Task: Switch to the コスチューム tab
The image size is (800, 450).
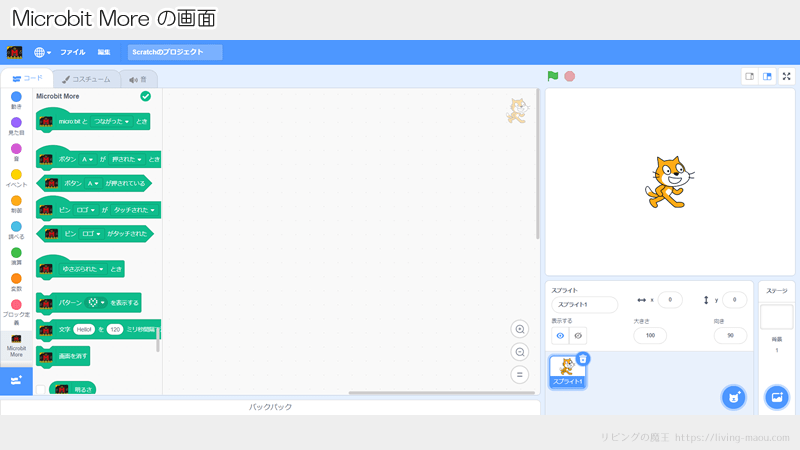Action: (x=86, y=79)
